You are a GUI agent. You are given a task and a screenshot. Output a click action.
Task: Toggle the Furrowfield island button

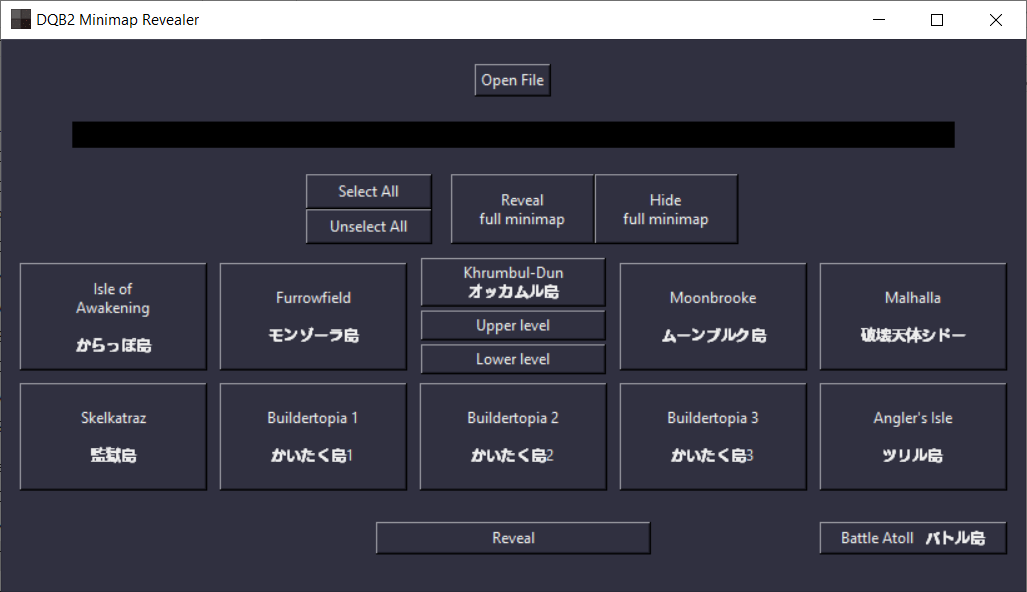[x=313, y=316]
